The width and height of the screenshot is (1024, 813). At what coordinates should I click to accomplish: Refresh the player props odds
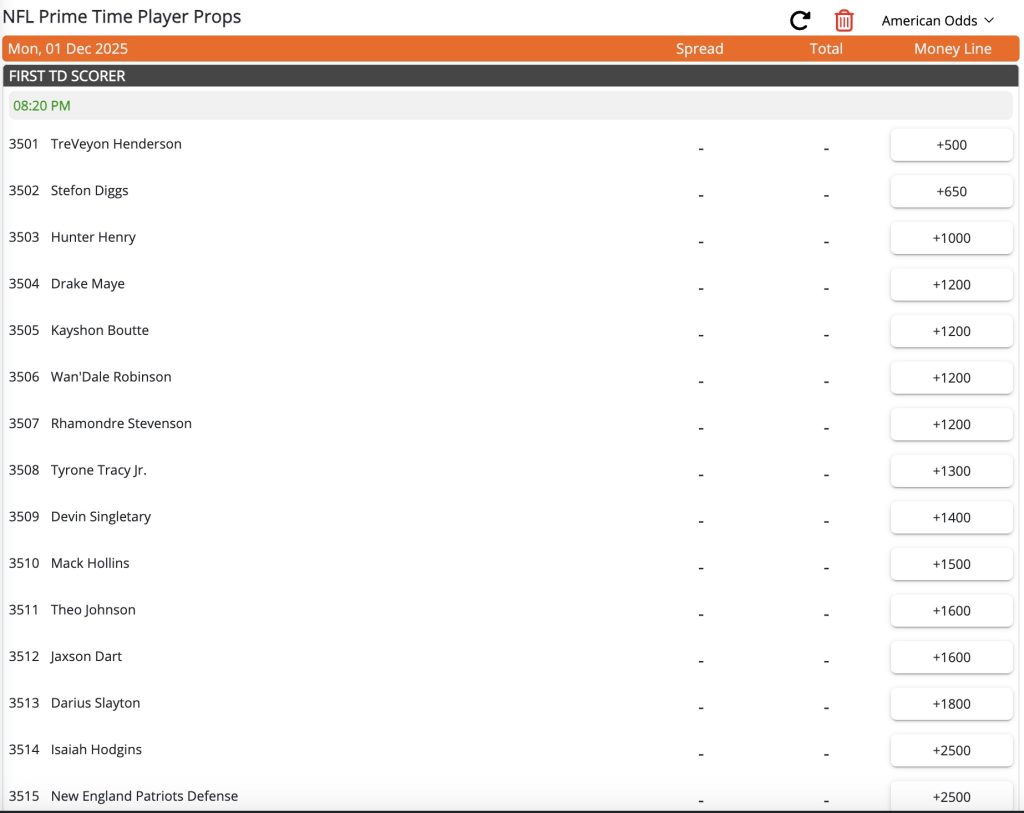pos(797,19)
